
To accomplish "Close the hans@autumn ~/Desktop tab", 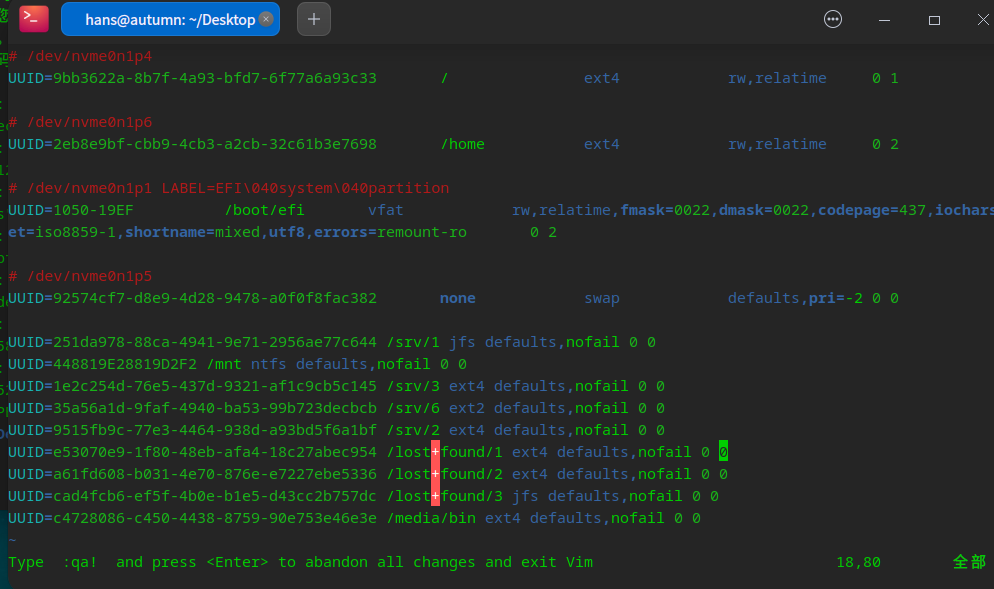I will point(266,19).
